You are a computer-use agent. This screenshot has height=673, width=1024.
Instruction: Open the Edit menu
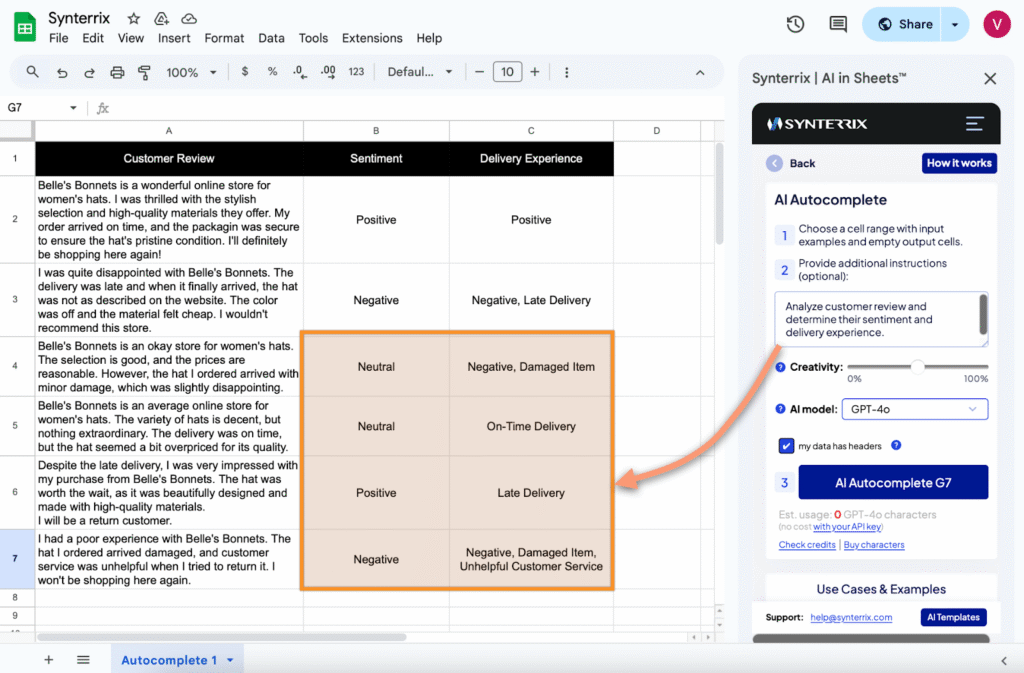click(93, 39)
